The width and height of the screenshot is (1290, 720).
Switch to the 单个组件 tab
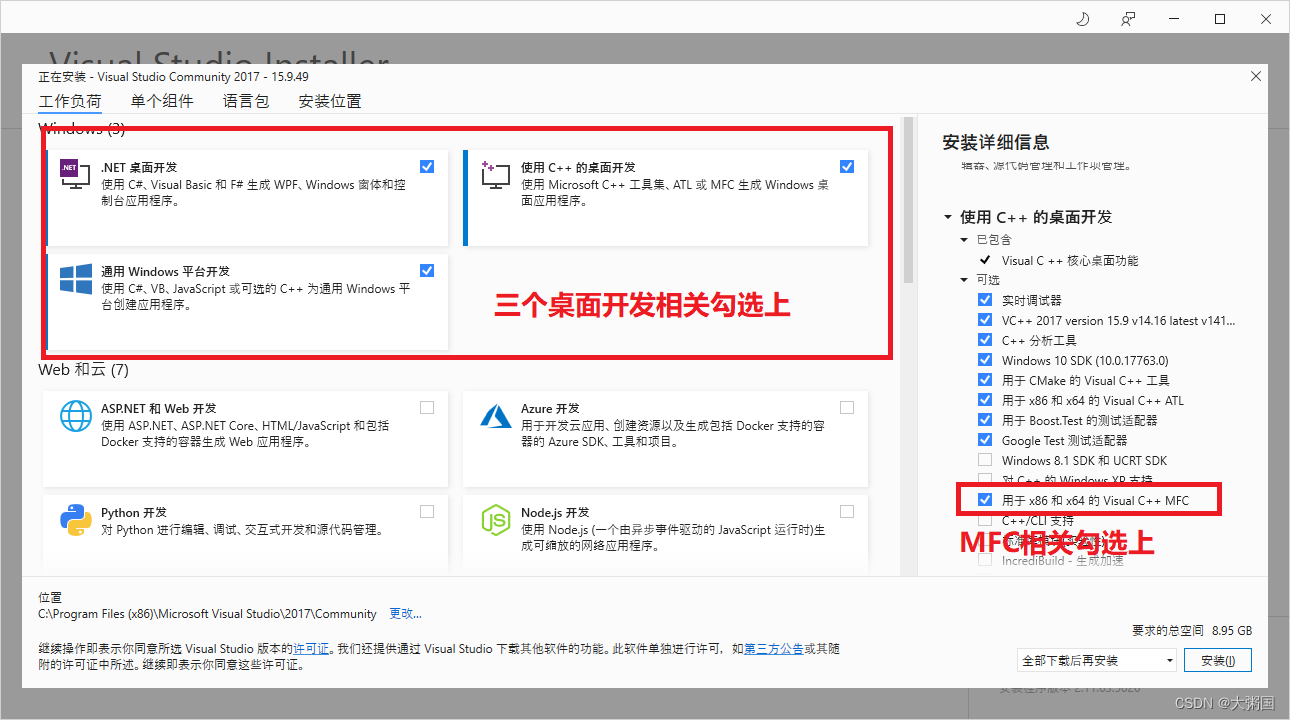(x=162, y=102)
